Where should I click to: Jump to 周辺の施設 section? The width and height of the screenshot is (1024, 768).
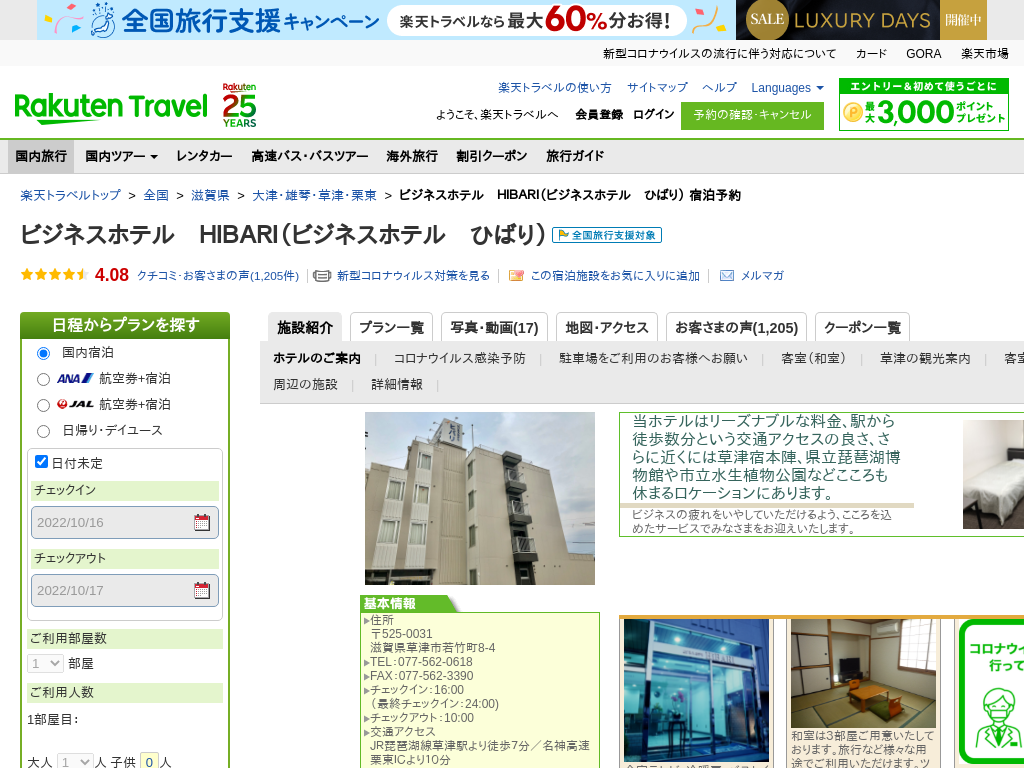[x=305, y=384]
